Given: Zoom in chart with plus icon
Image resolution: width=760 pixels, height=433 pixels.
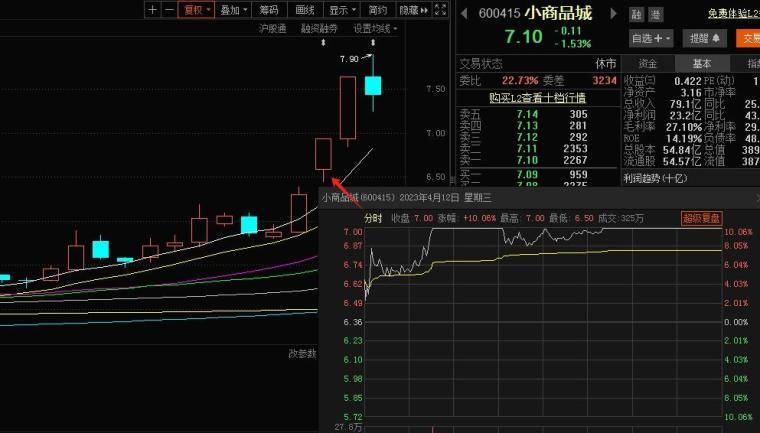Looking at the screenshot, I should (153, 10).
